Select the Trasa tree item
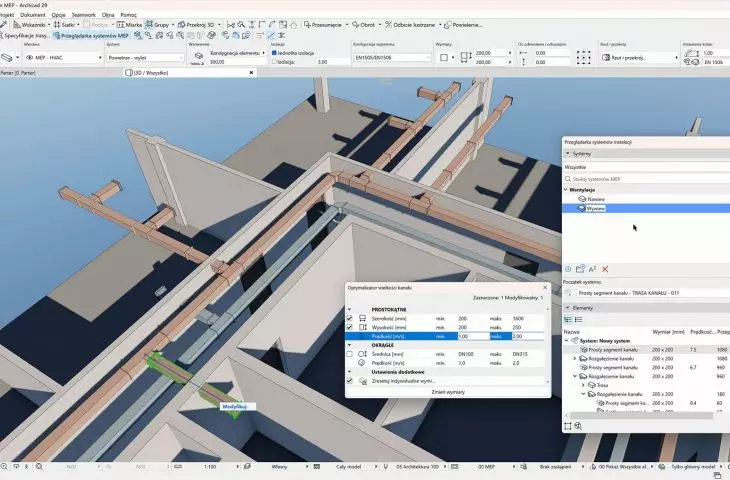Viewport: 730px width, 480px height. tap(602, 385)
